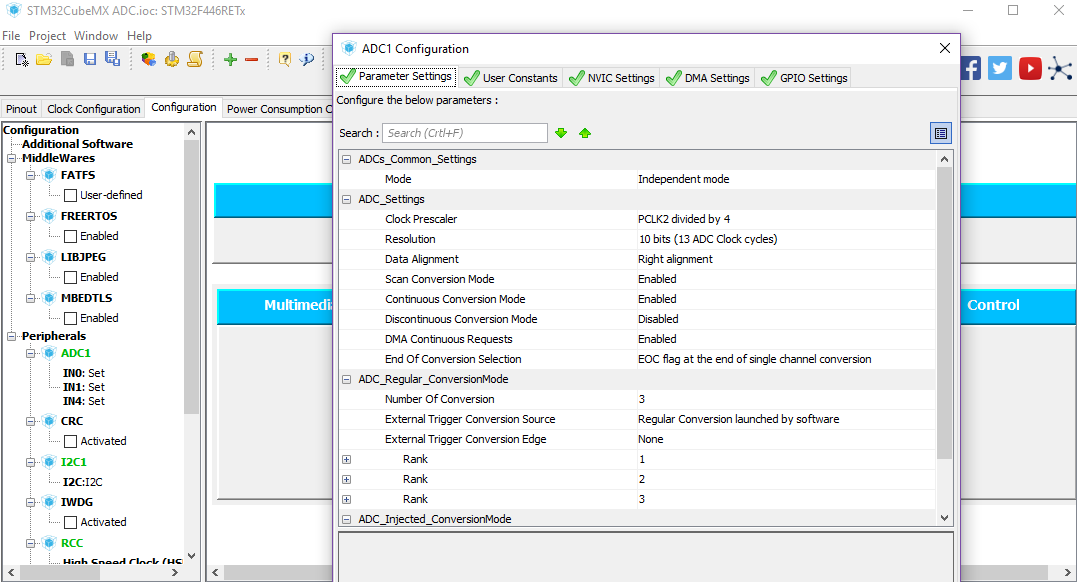Collapse the Peripherals tree node
The height and width of the screenshot is (582, 1077).
coord(12,336)
